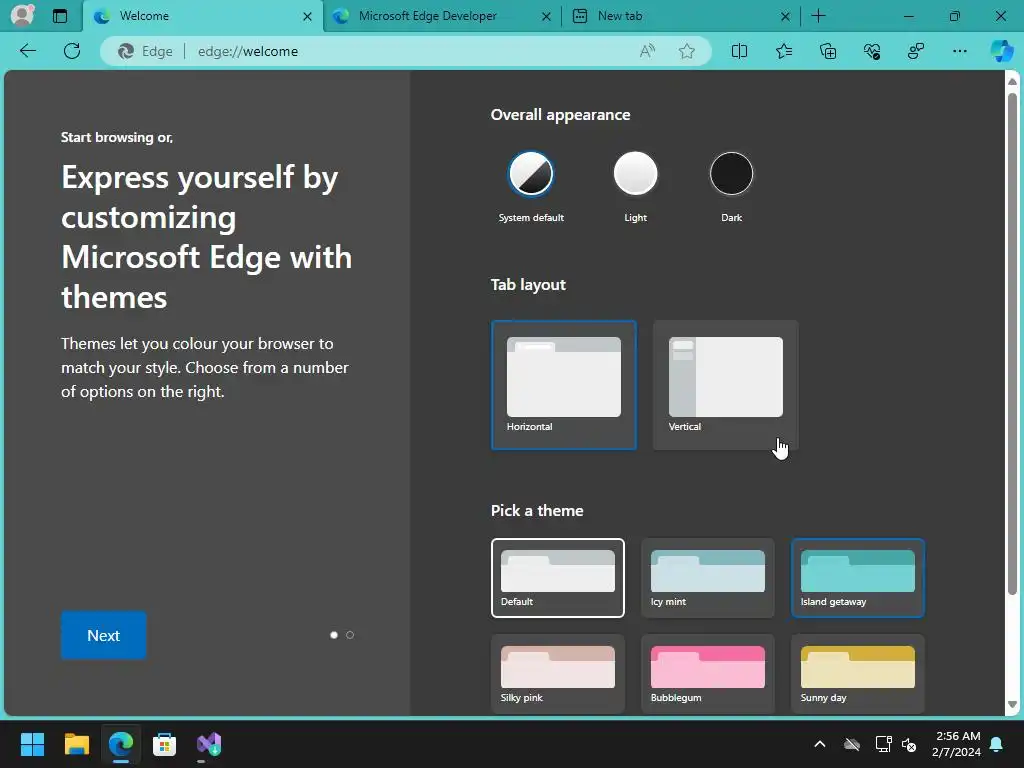Open File Explorer from taskbar

76,744
